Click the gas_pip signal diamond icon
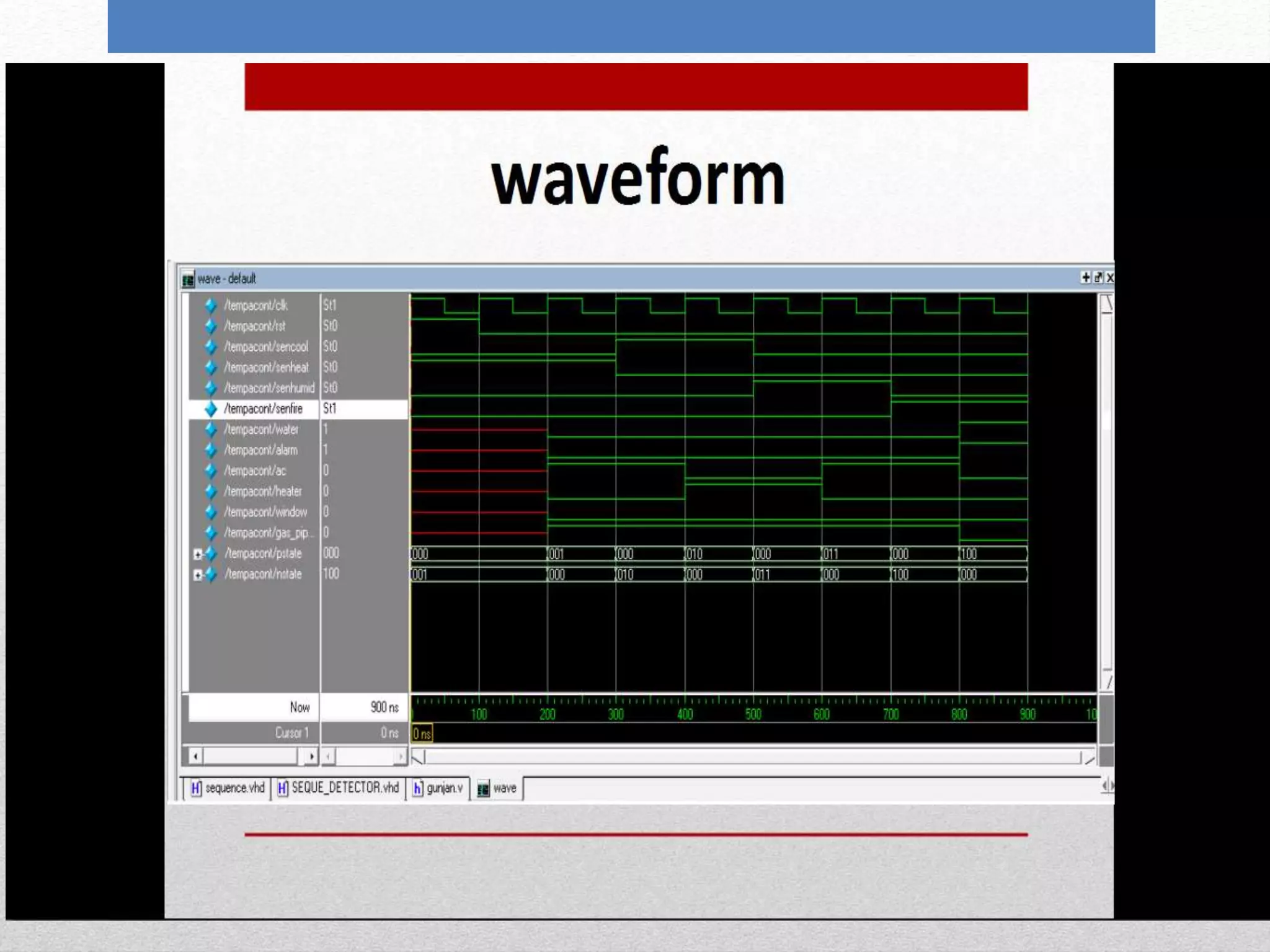Image resolution: width=1270 pixels, height=952 pixels. point(211,533)
